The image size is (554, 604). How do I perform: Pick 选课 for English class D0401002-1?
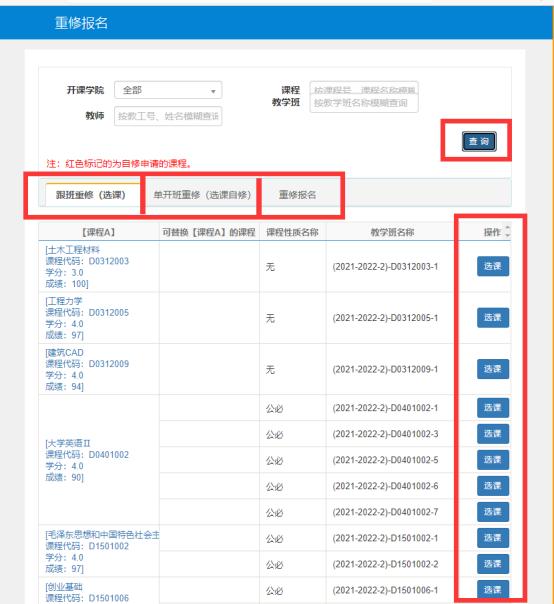point(493,408)
